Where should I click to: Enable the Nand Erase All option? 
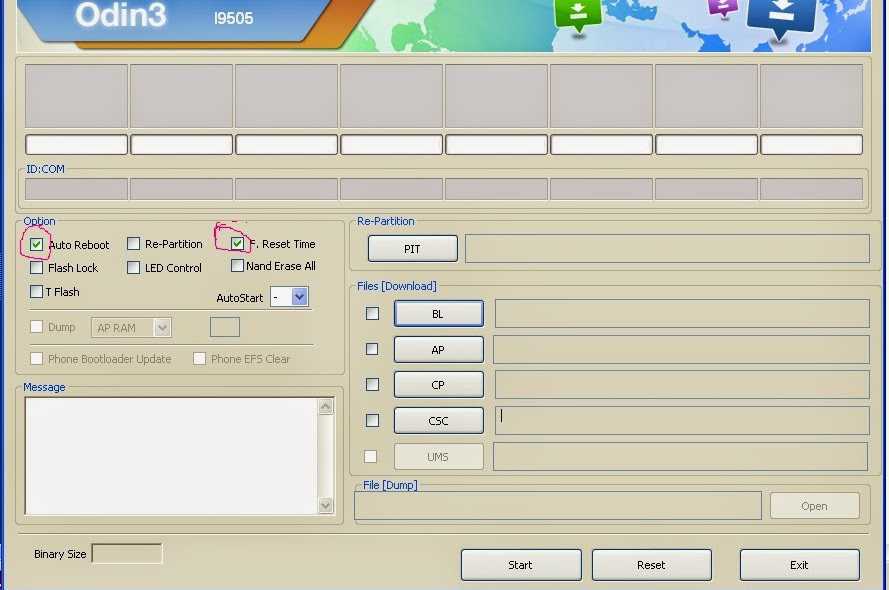[x=236, y=266]
